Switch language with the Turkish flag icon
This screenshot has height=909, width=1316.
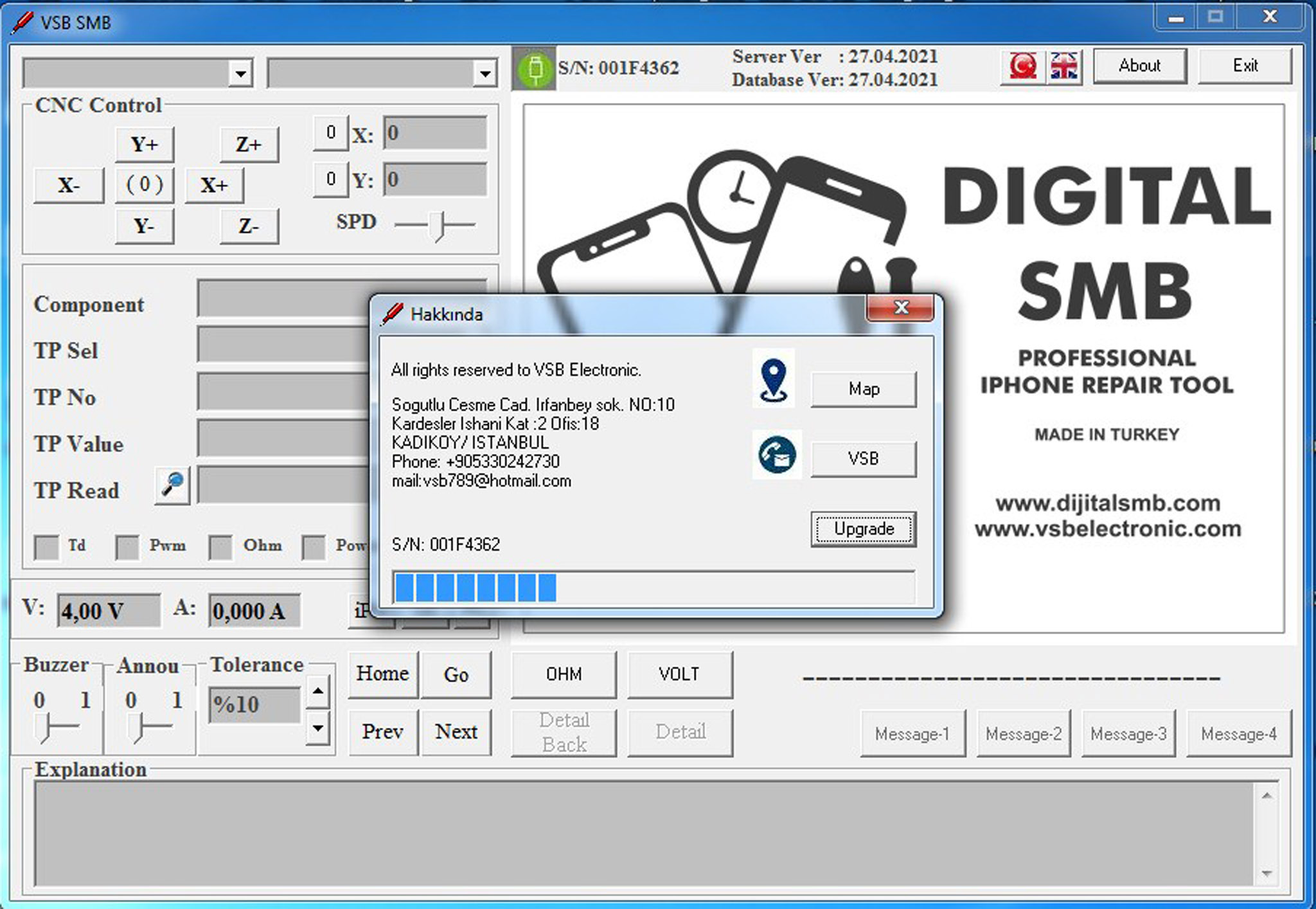pyautogui.click(x=1022, y=66)
